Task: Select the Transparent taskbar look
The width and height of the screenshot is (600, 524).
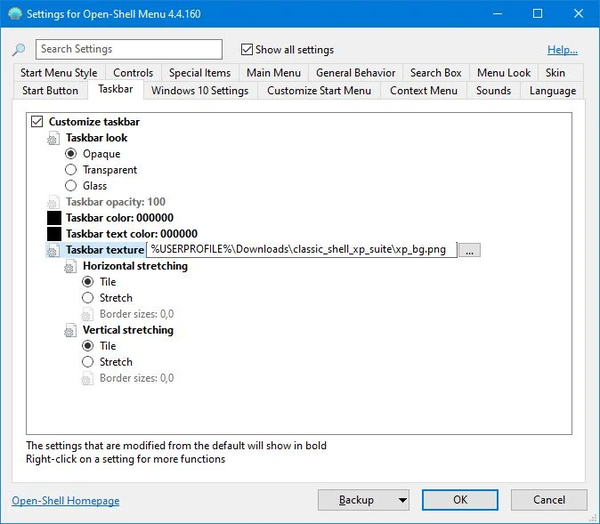Action: tap(71, 170)
